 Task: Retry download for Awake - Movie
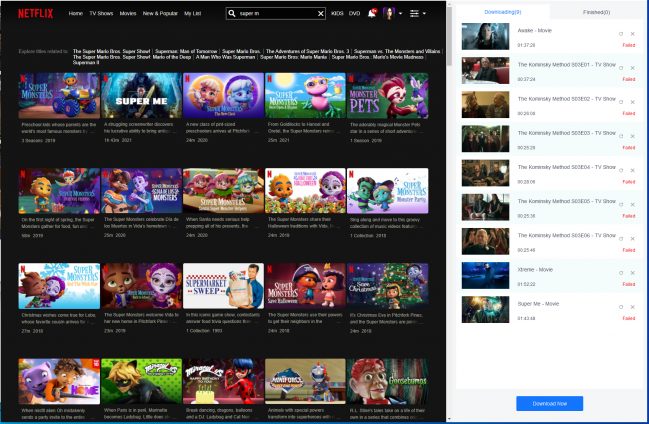pyautogui.click(x=621, y=34)
